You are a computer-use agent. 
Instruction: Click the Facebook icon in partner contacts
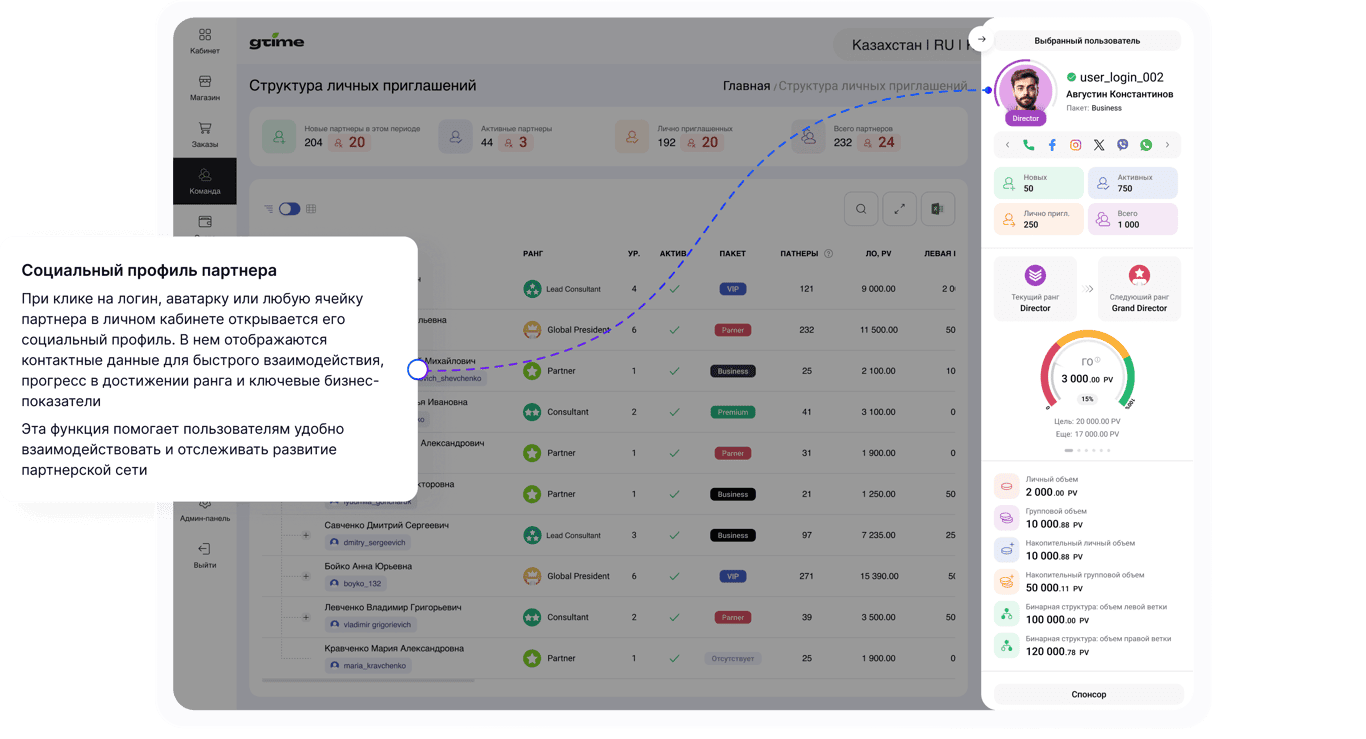[1052, 145]
